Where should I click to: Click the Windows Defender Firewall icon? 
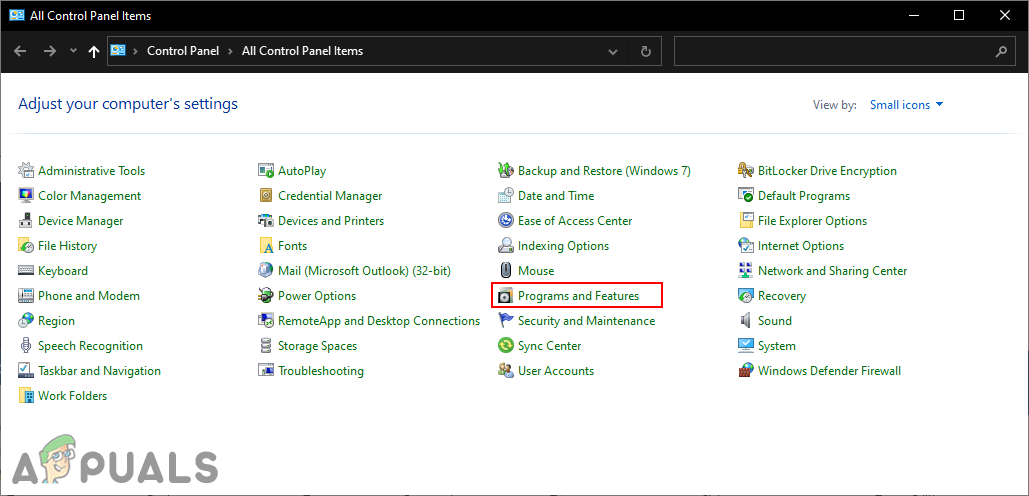[x=746, y=371]
